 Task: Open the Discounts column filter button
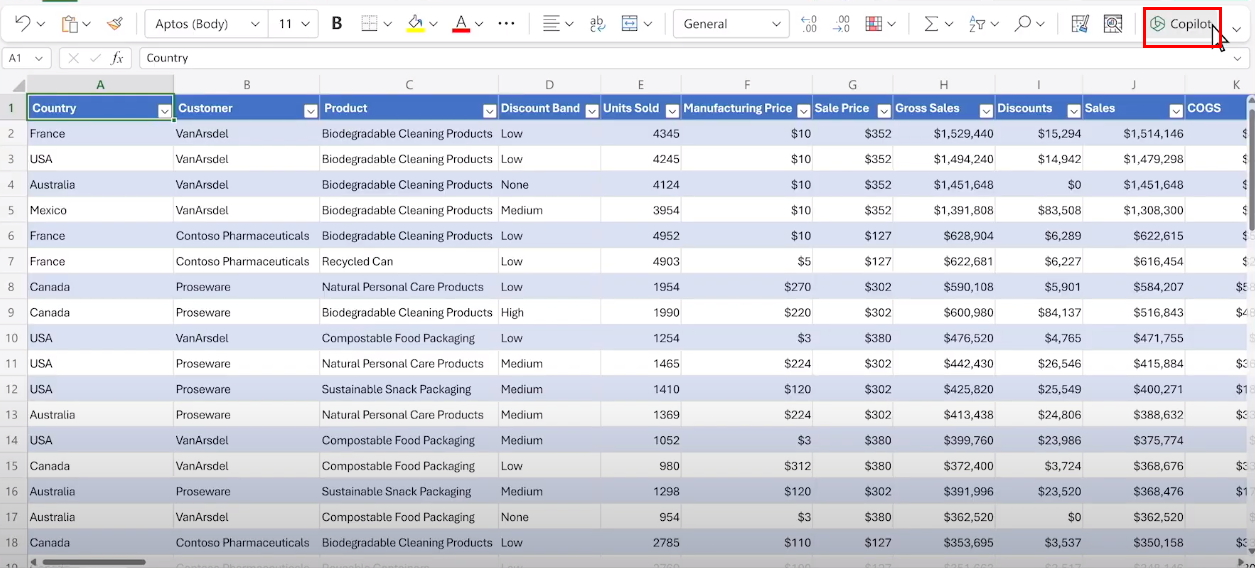pyautogui.click(x=1074, y=111)
